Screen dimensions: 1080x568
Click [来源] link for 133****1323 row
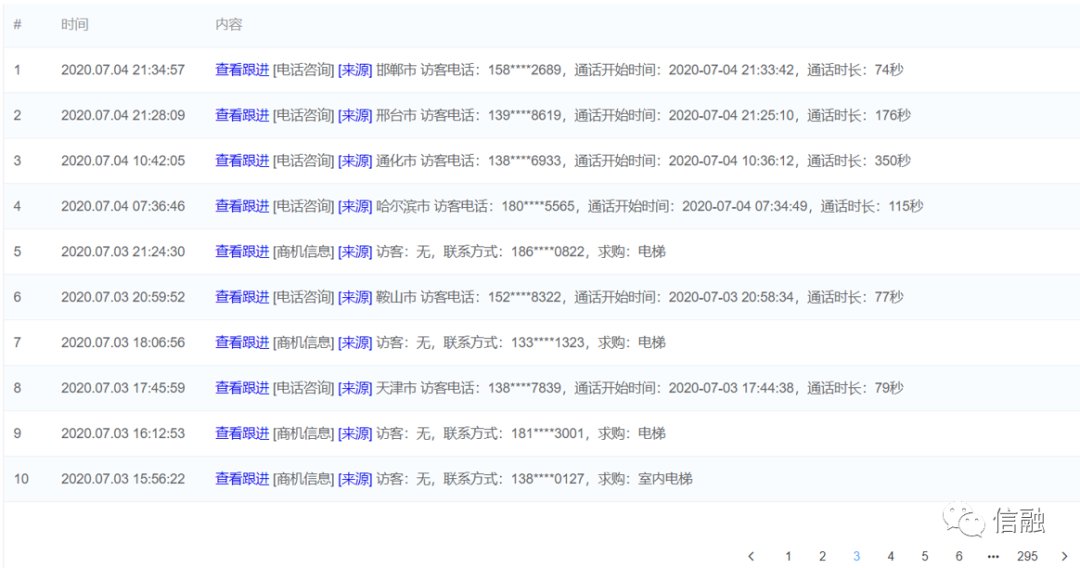(355, 342)
